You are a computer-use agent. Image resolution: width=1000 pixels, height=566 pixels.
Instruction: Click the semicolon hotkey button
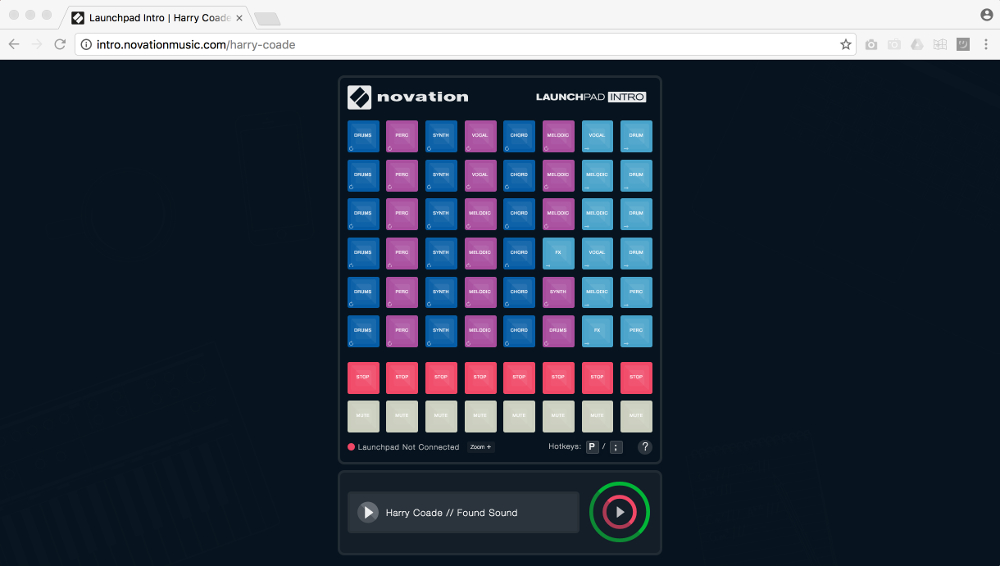pos(616,447)
